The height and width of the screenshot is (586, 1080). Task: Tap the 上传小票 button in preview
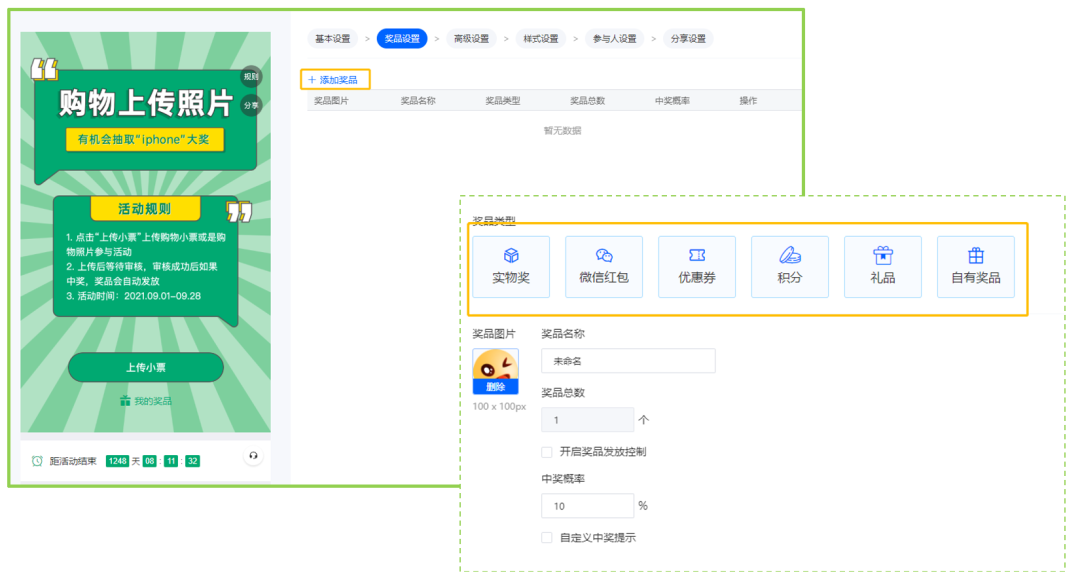point(145,367)
